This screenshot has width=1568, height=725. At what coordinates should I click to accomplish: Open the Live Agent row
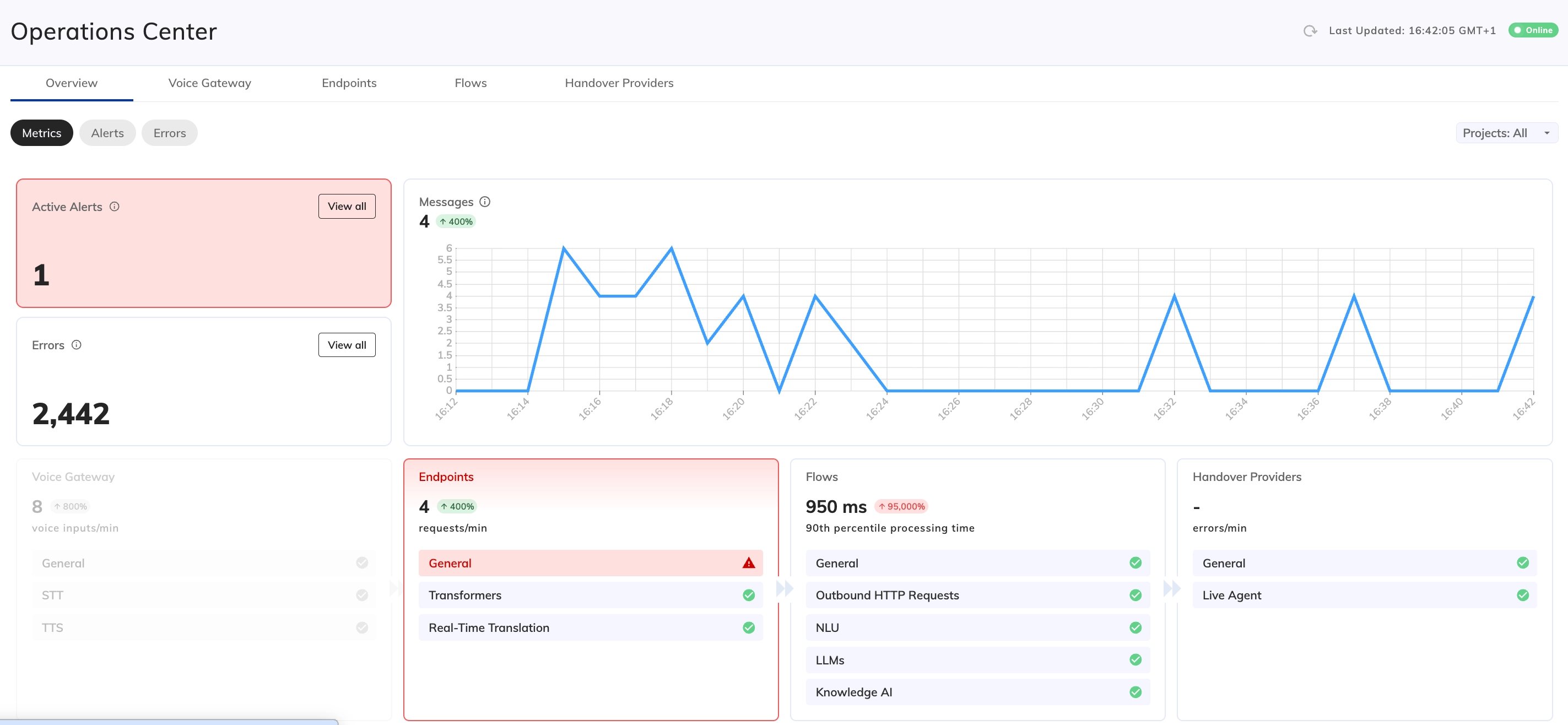pyautogui.click(x=1365, y=596)
